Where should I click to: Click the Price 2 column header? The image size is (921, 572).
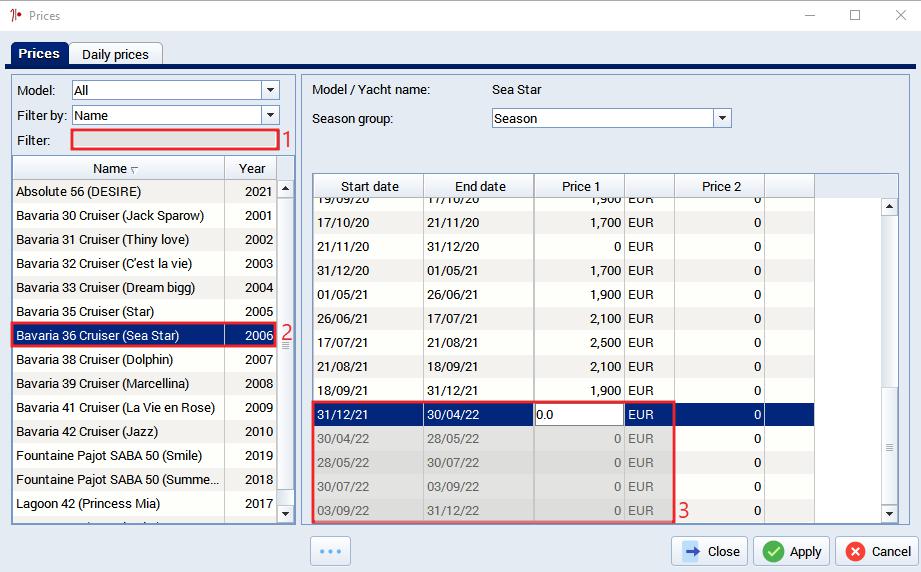721,186
